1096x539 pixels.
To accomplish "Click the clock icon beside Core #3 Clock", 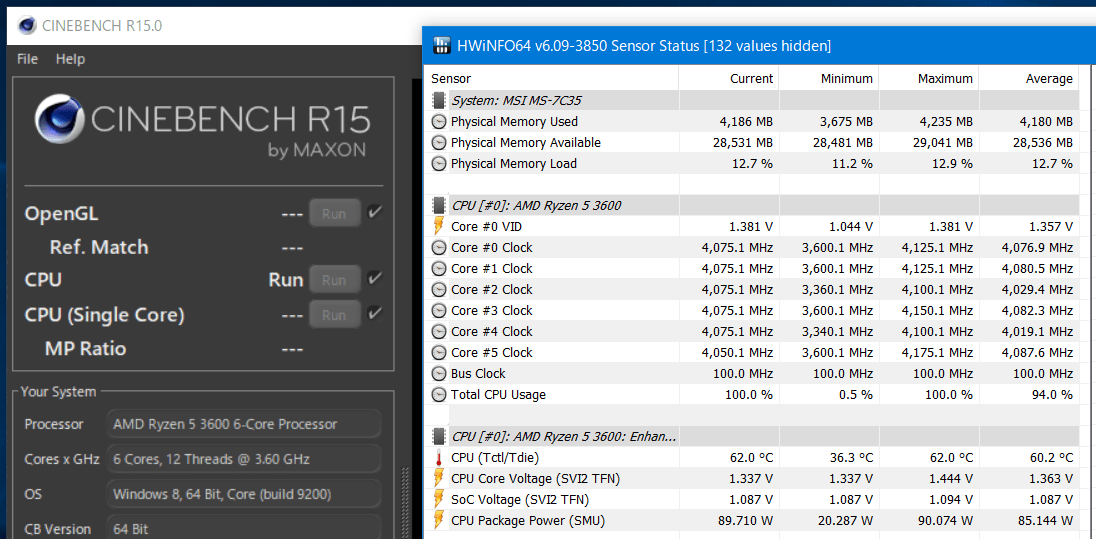I will [439, 310].
